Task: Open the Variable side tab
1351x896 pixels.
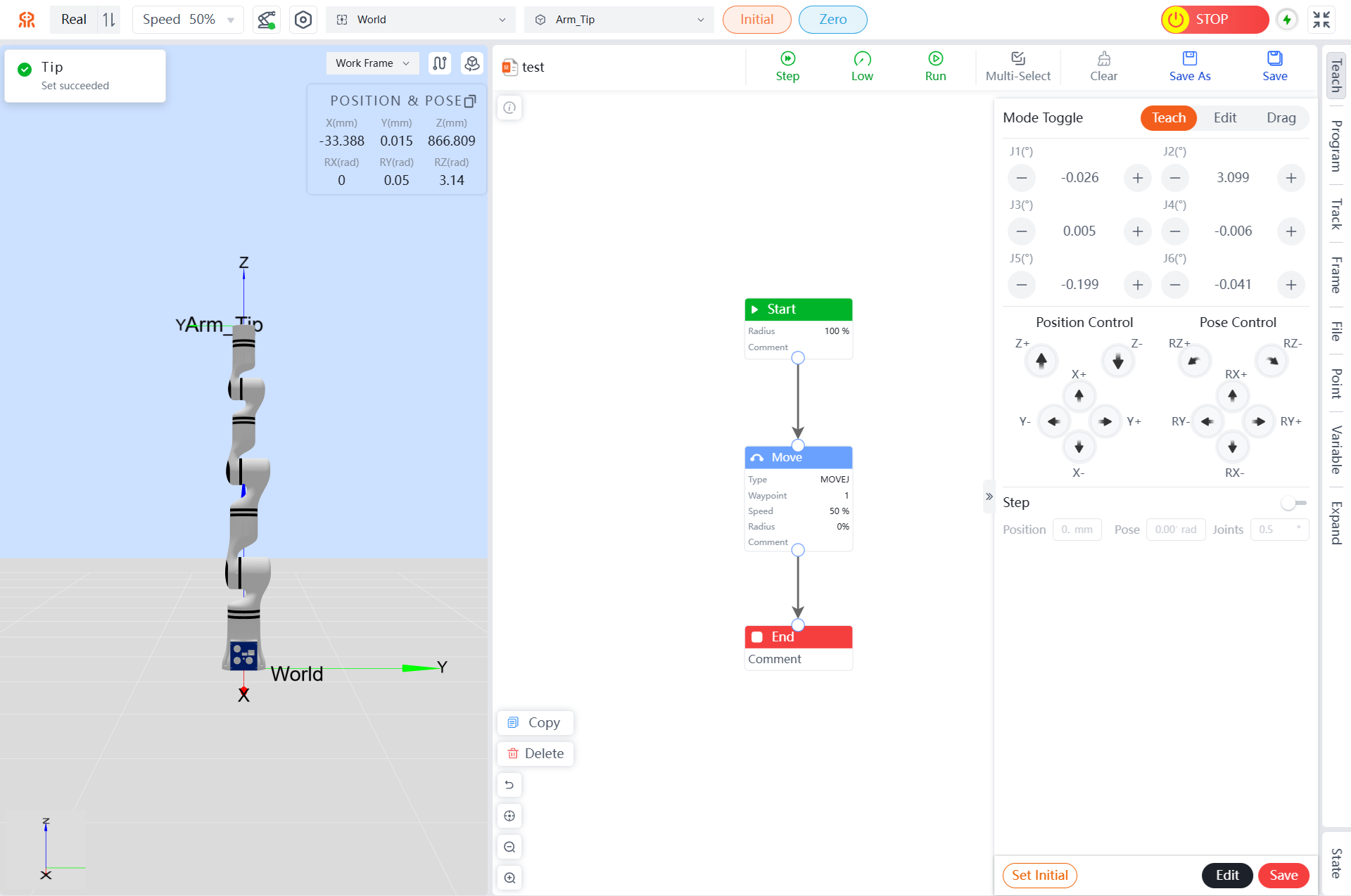Action: coord(1336,450)
